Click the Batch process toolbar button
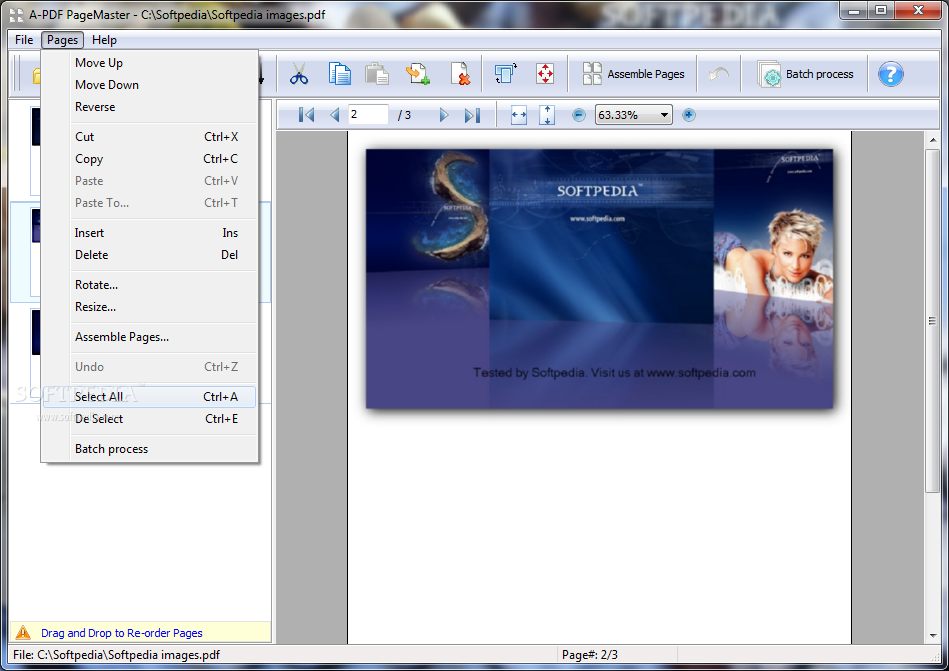This screenshot has height=671, width=949. point(805,74)
